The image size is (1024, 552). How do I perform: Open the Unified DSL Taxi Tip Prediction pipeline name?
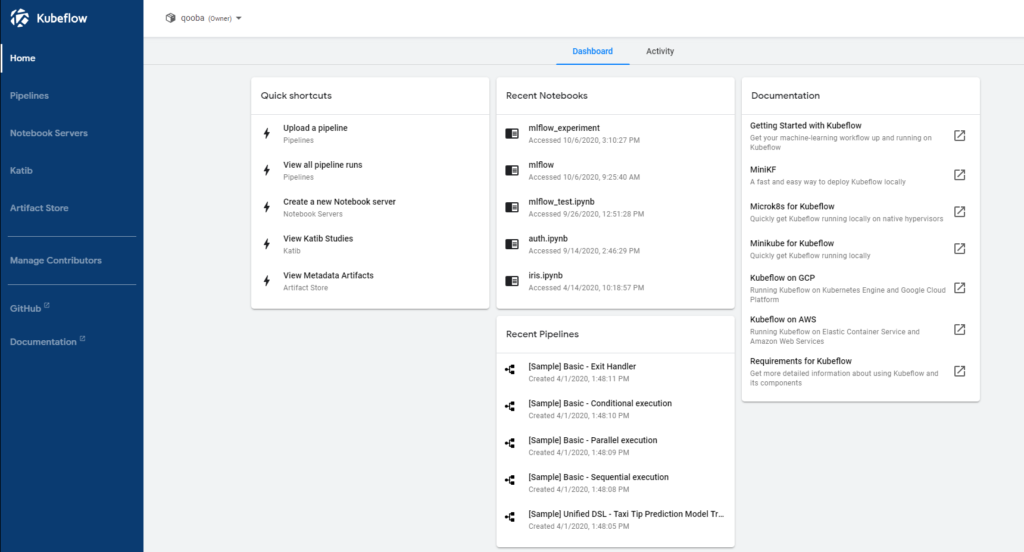[x=626, y=514]
